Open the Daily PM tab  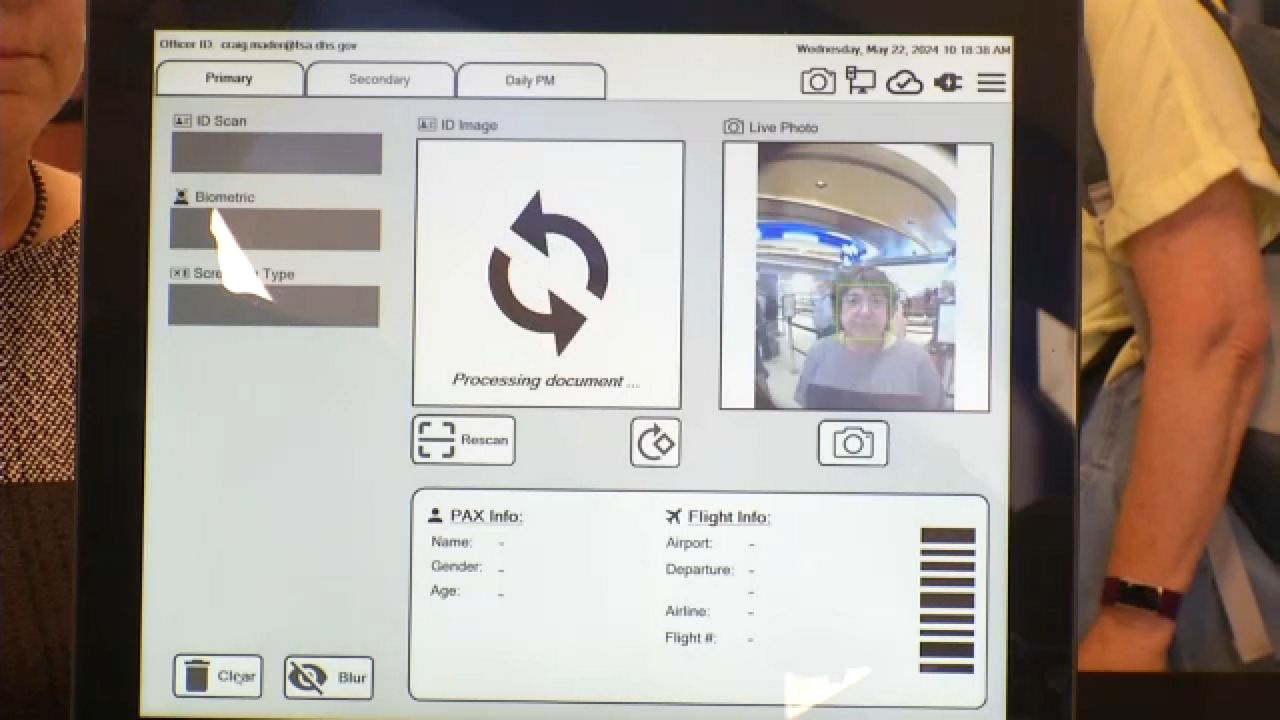coord(530,81)
